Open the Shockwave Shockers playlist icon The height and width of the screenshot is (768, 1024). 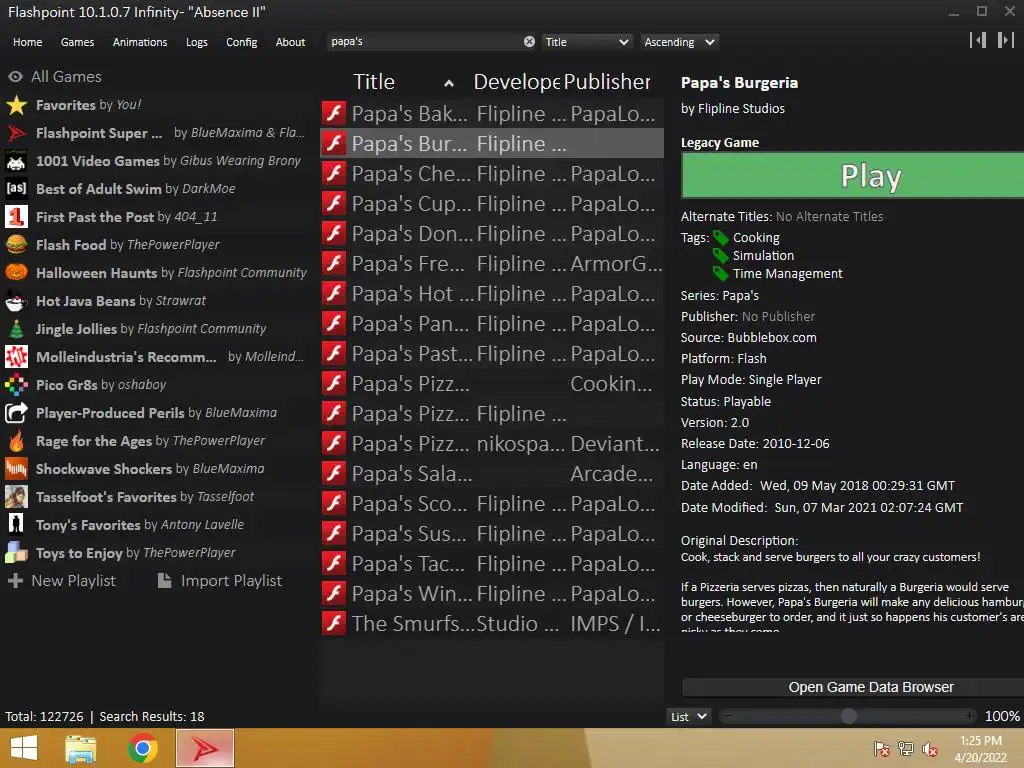[x=16, y=469]
